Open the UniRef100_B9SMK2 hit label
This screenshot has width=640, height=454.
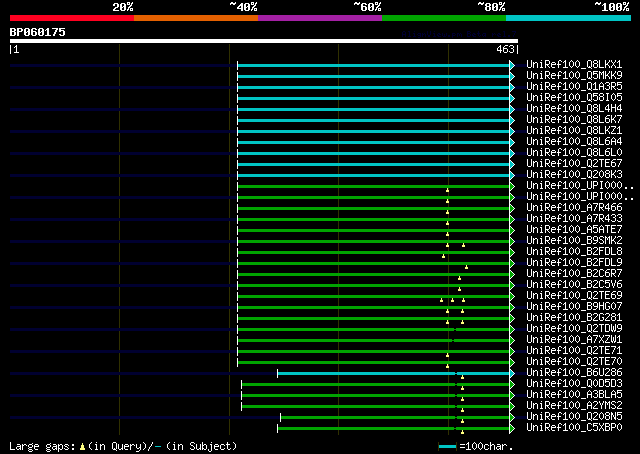(574, 240)
